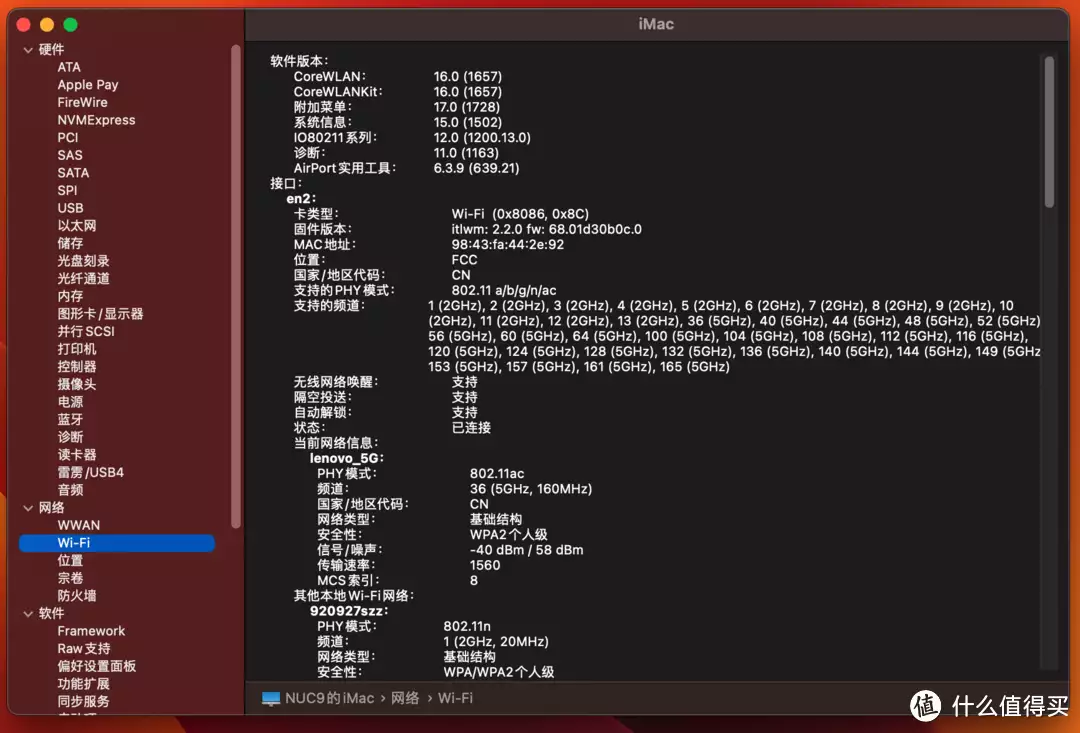Select Framework under the software section
The height and width of the screenshot is (733, 1080).
(x=91, y=631)
